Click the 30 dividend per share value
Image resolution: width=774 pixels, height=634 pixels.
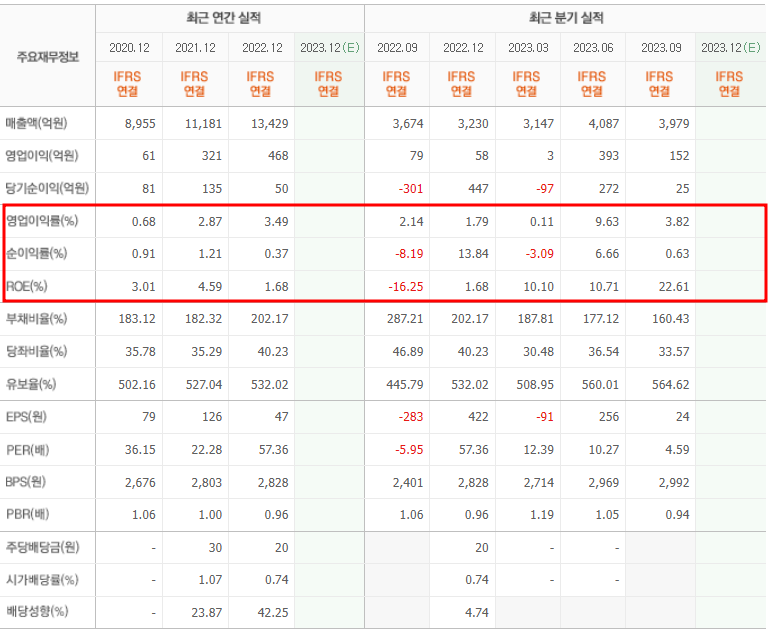215,548
